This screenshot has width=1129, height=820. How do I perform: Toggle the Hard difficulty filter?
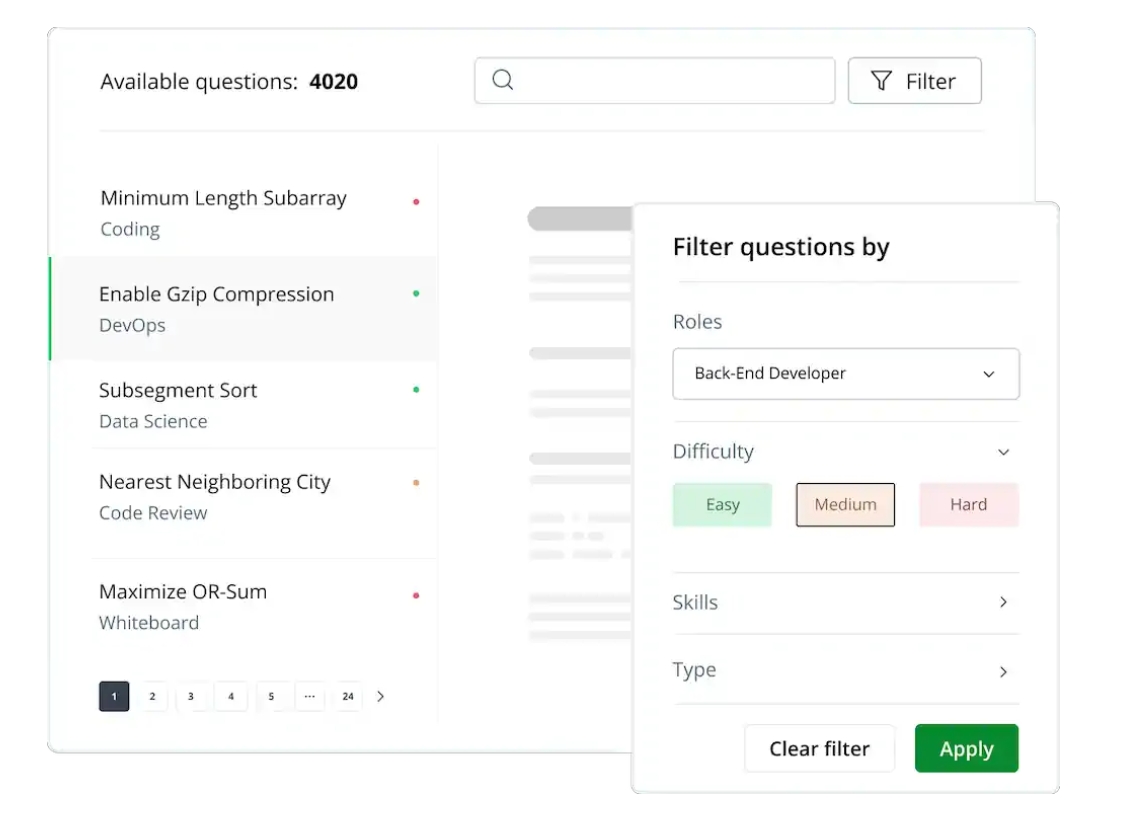(x=968, y=505)
